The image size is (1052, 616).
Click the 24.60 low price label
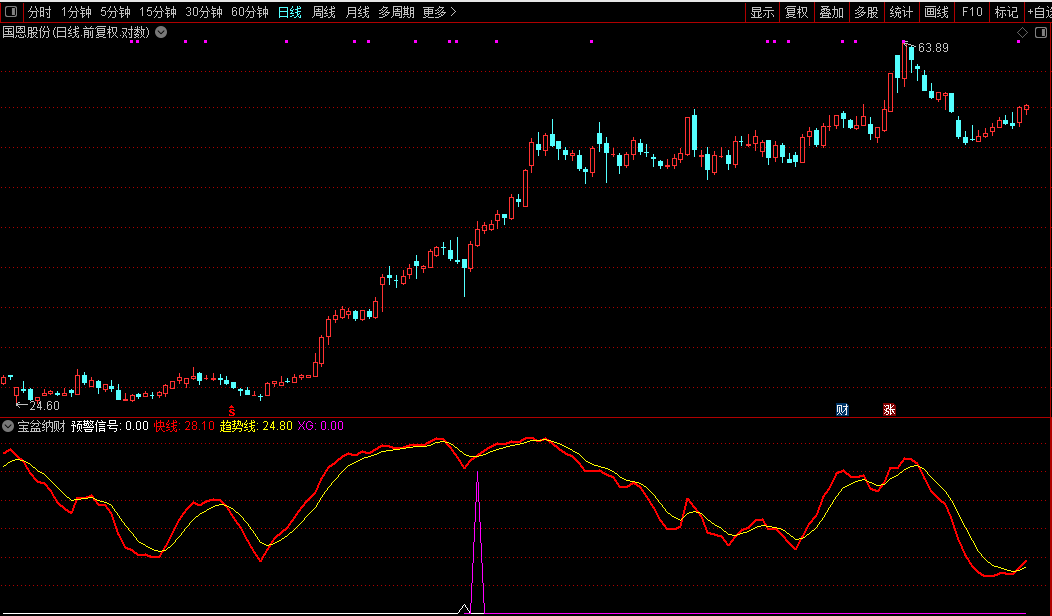tap(44, 405)
